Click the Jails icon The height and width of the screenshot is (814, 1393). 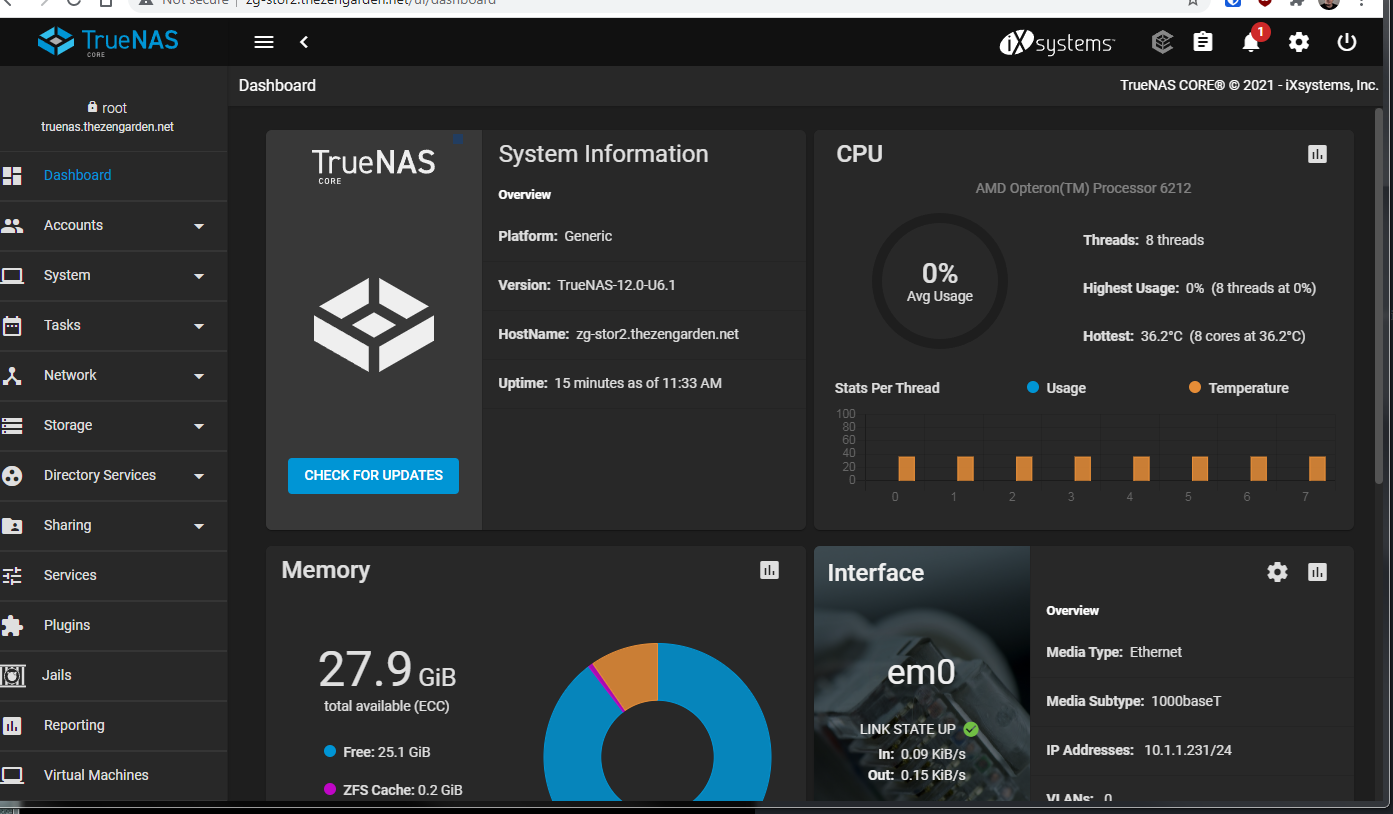pyautogui.click(x=12, y=676)
